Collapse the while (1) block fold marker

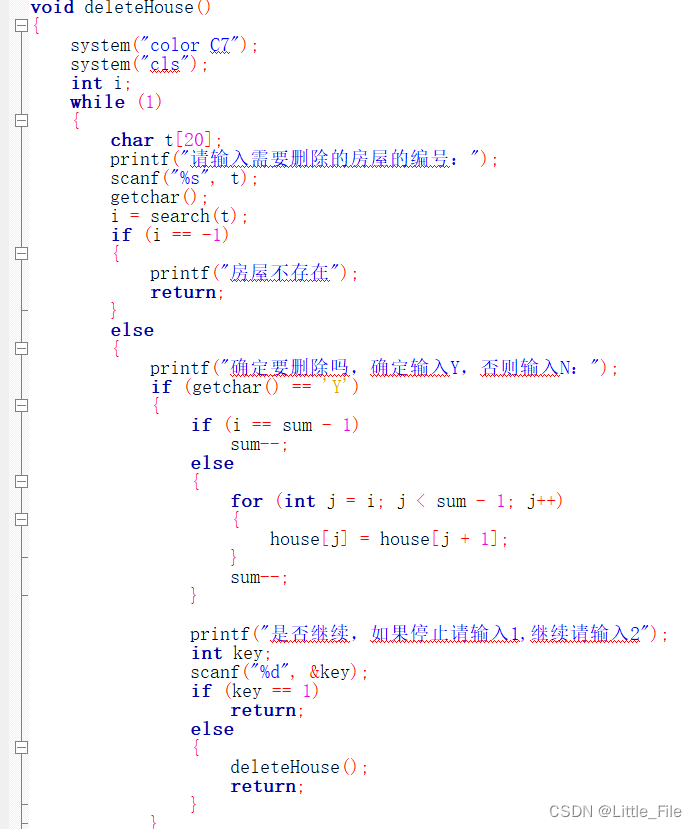(21, 121)
